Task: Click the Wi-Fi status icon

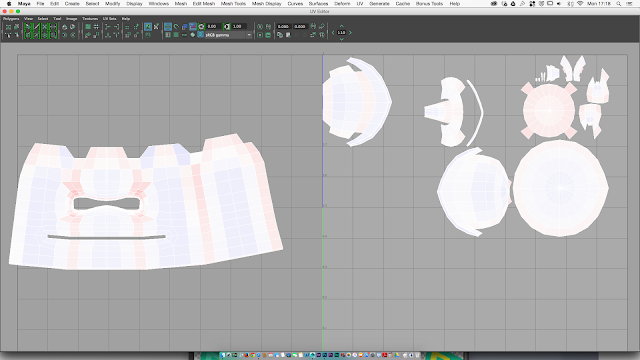Action: pyautogui.click(x=580, y=4)
